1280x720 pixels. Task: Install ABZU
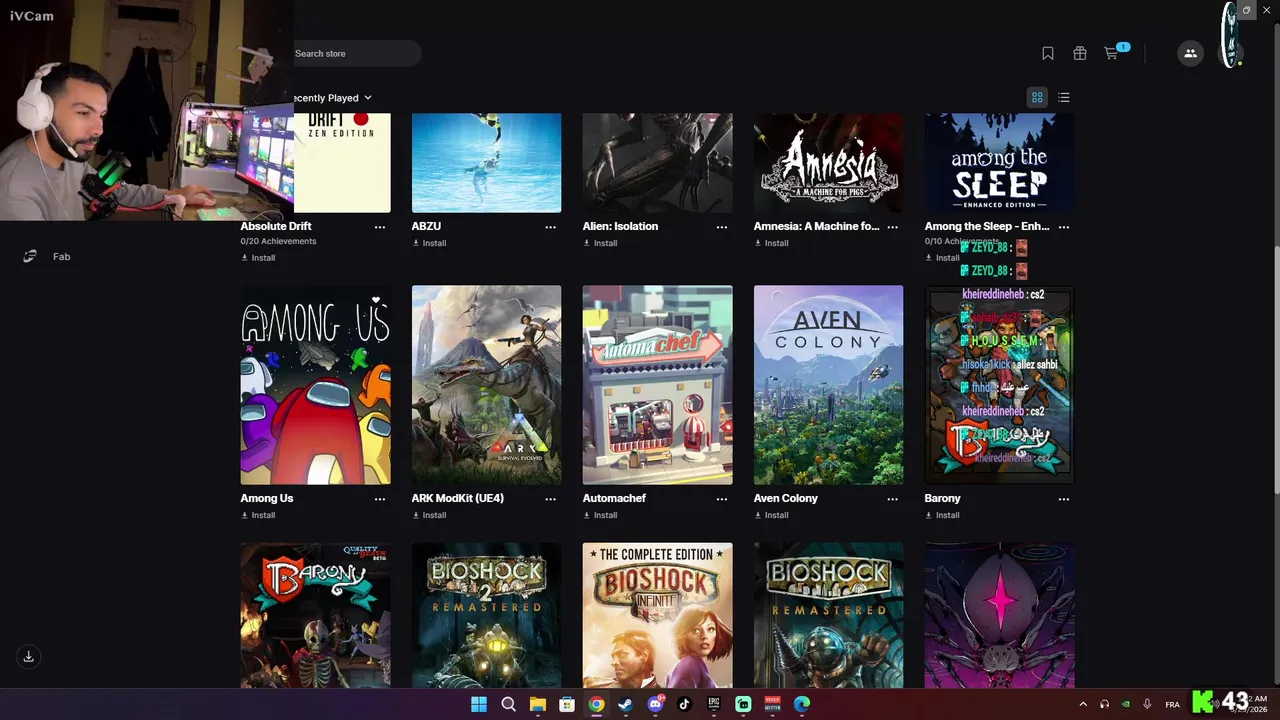(429, 243)
